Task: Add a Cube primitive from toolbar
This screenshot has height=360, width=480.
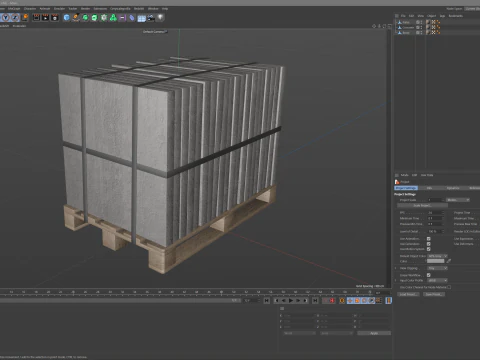Action: pos(66,18)
